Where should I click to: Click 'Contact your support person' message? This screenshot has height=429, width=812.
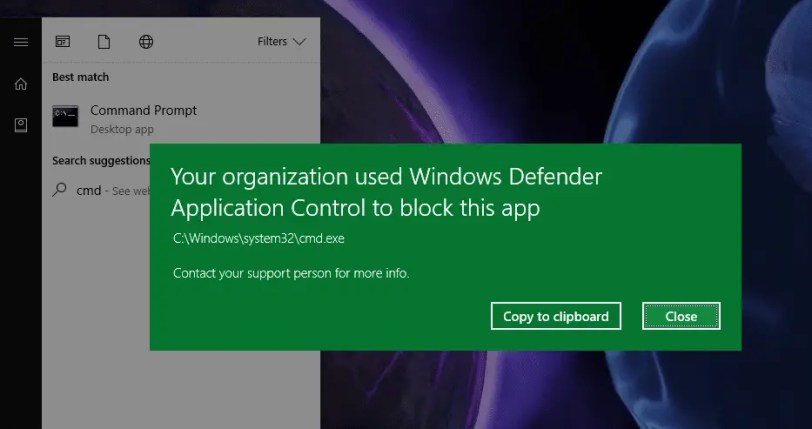[291, 273]
